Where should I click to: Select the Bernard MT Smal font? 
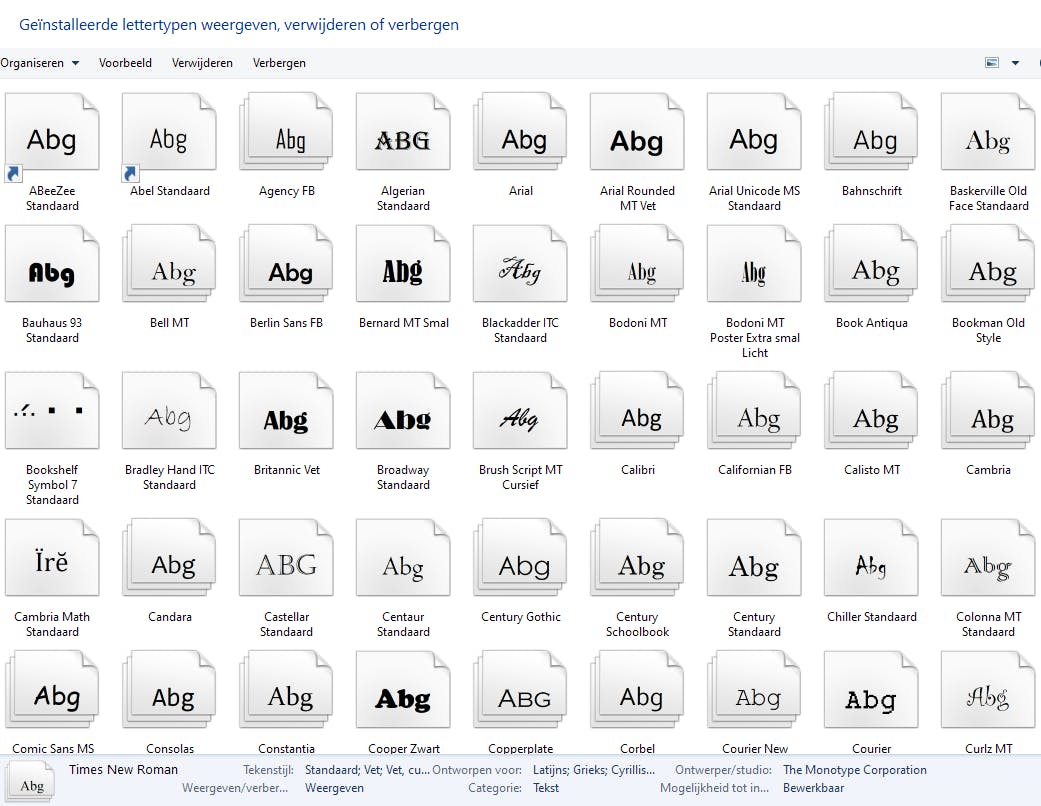403,264
